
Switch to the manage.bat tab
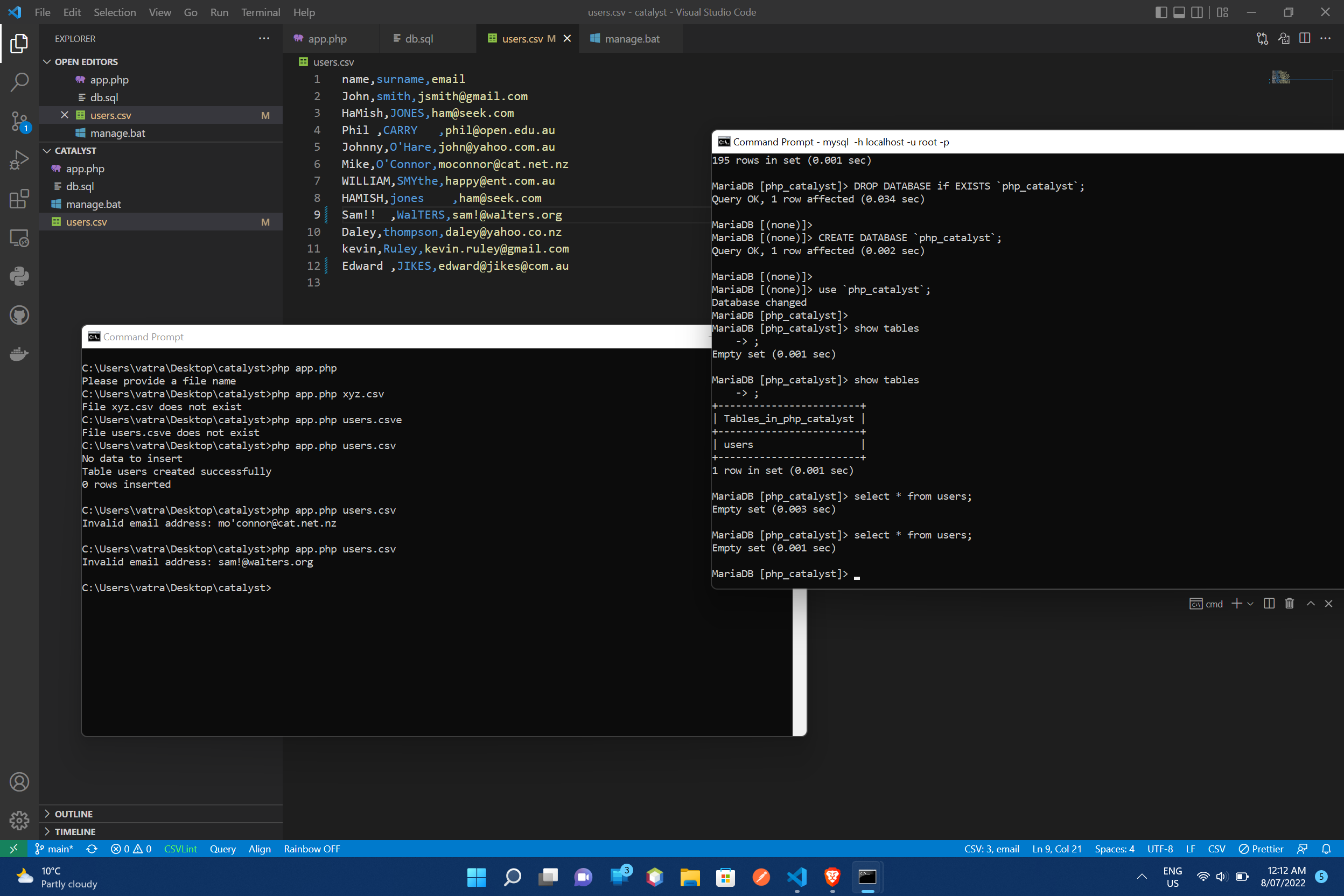tap(632, 38)
